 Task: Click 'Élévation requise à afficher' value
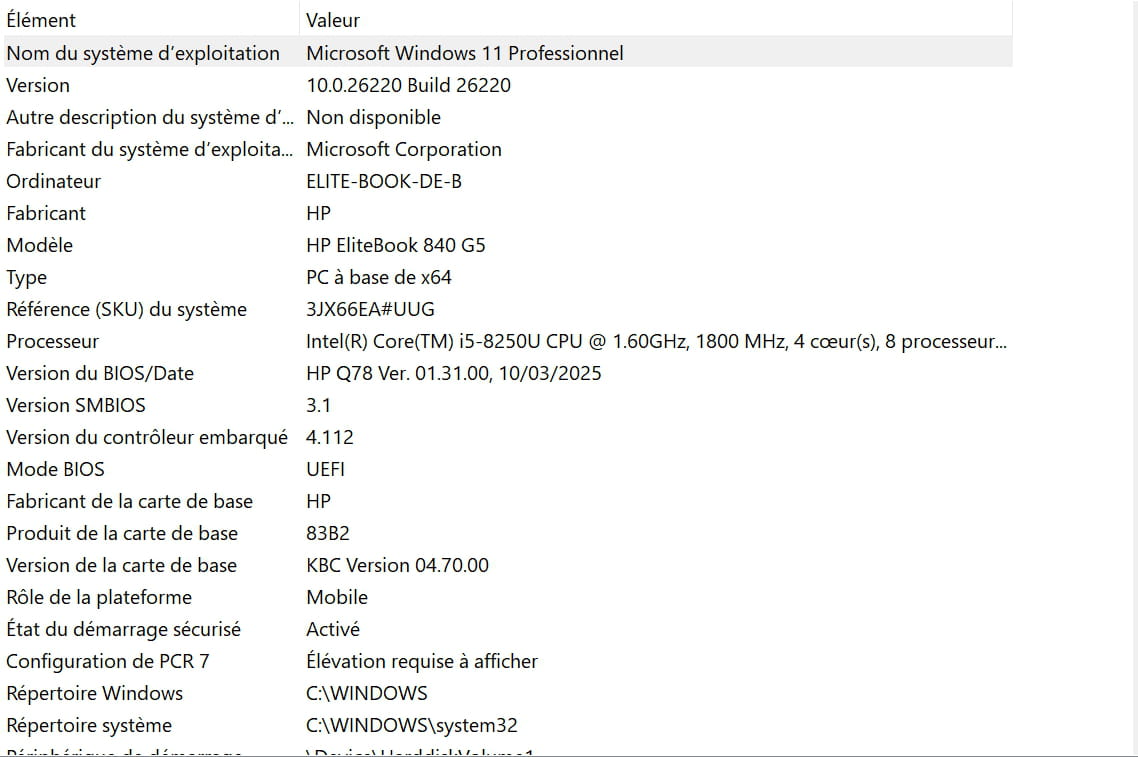click(x=422, y=660)
